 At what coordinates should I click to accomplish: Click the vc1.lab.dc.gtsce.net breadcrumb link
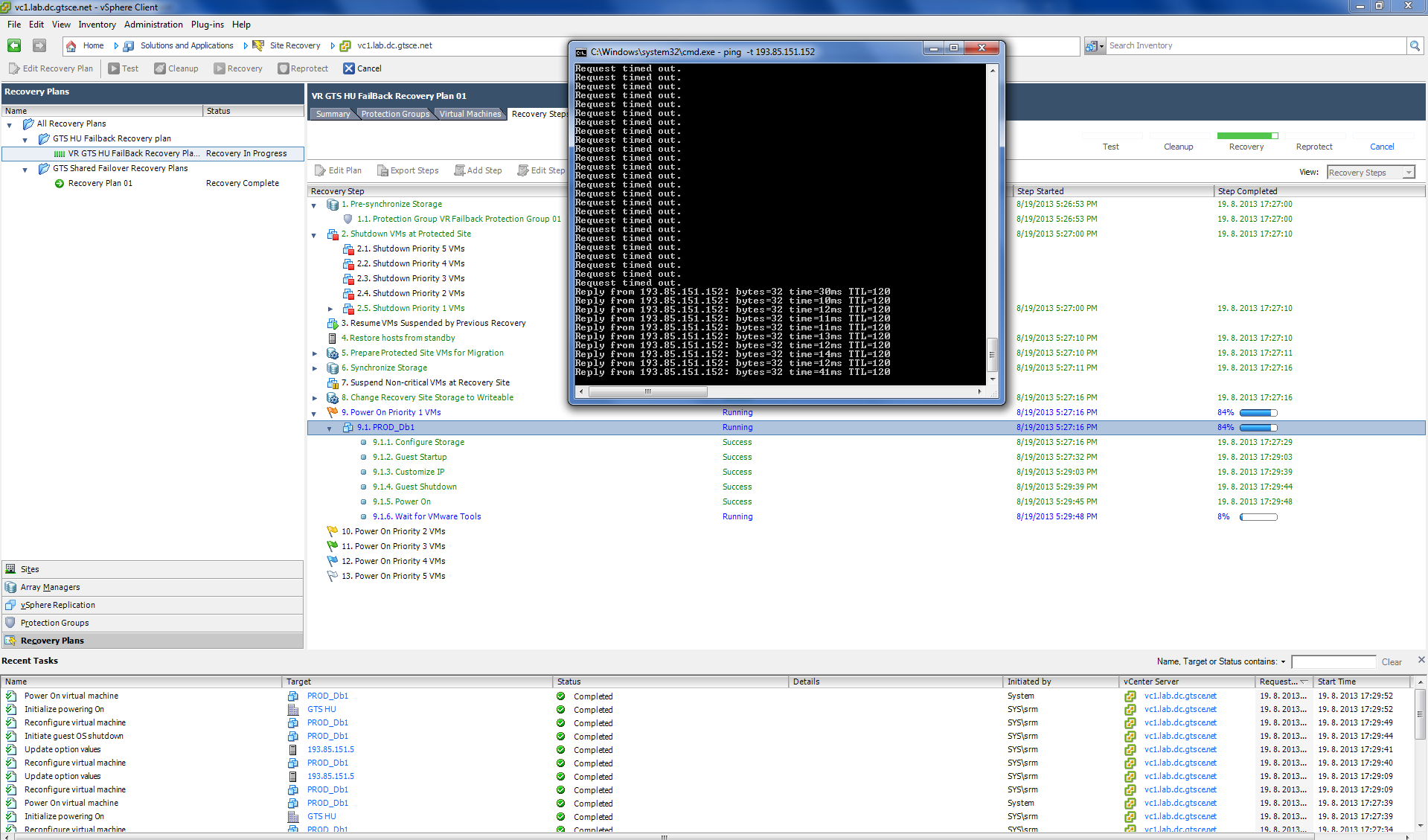[x=394, y=46]
